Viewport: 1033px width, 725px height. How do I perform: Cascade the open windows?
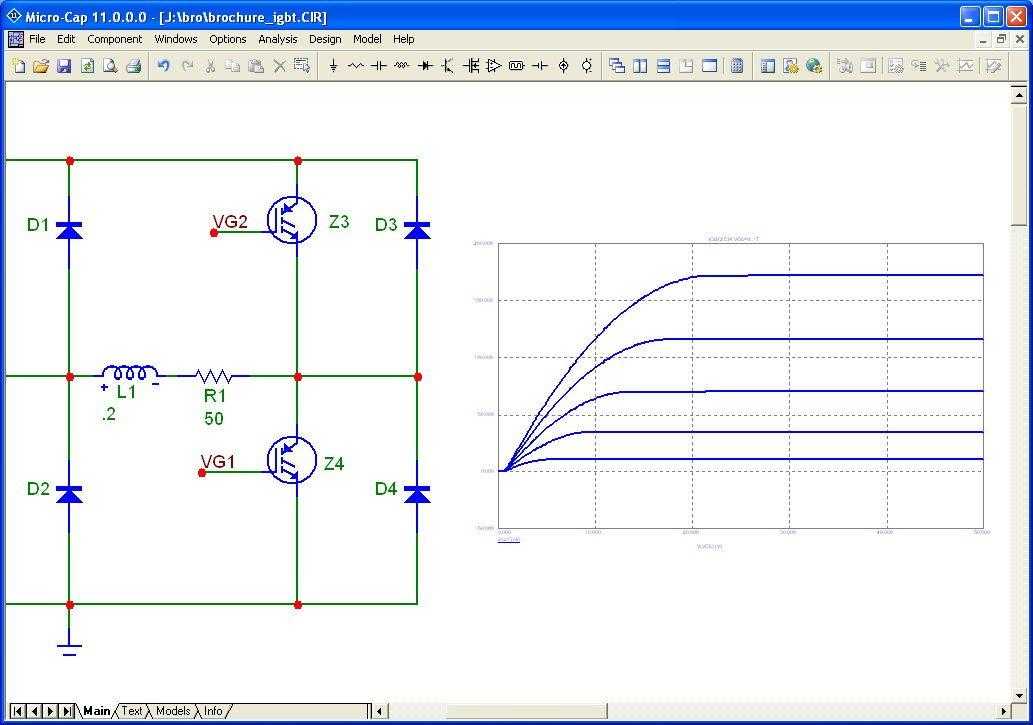[620, 65]
